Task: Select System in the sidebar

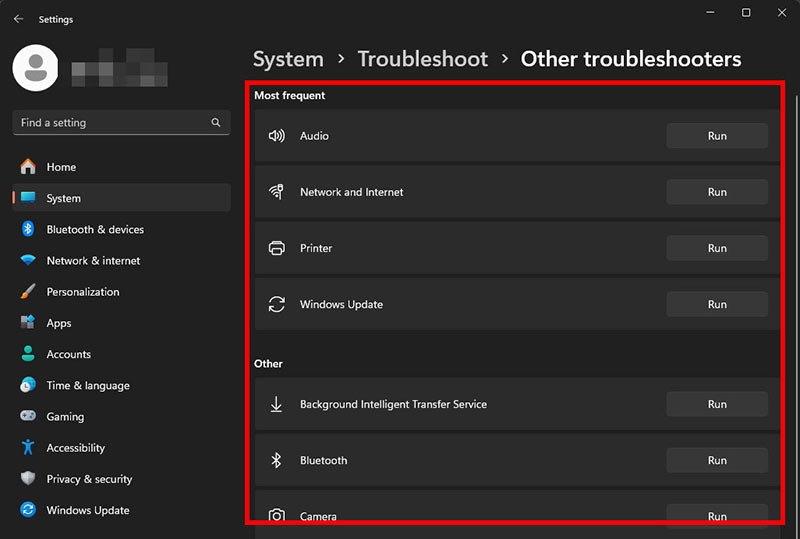Action: click(x=121, y=198)
